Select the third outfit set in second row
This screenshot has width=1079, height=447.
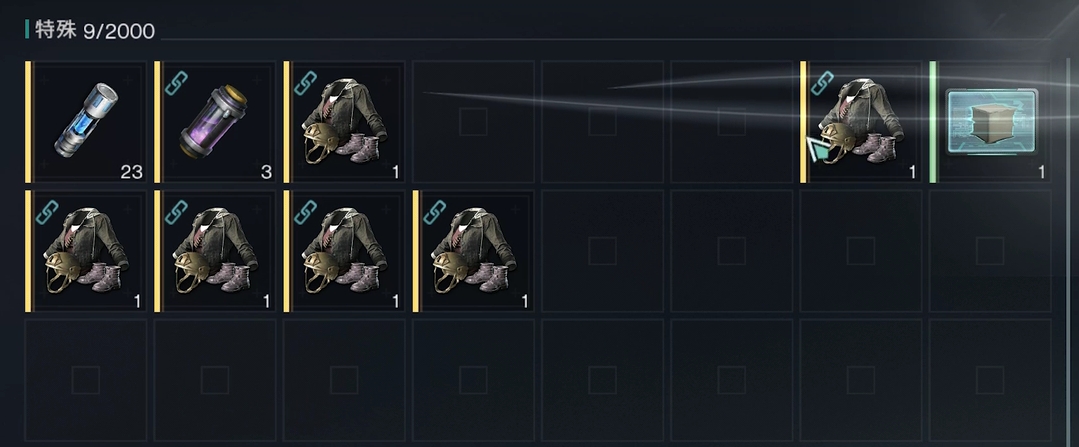pos(344,251)
